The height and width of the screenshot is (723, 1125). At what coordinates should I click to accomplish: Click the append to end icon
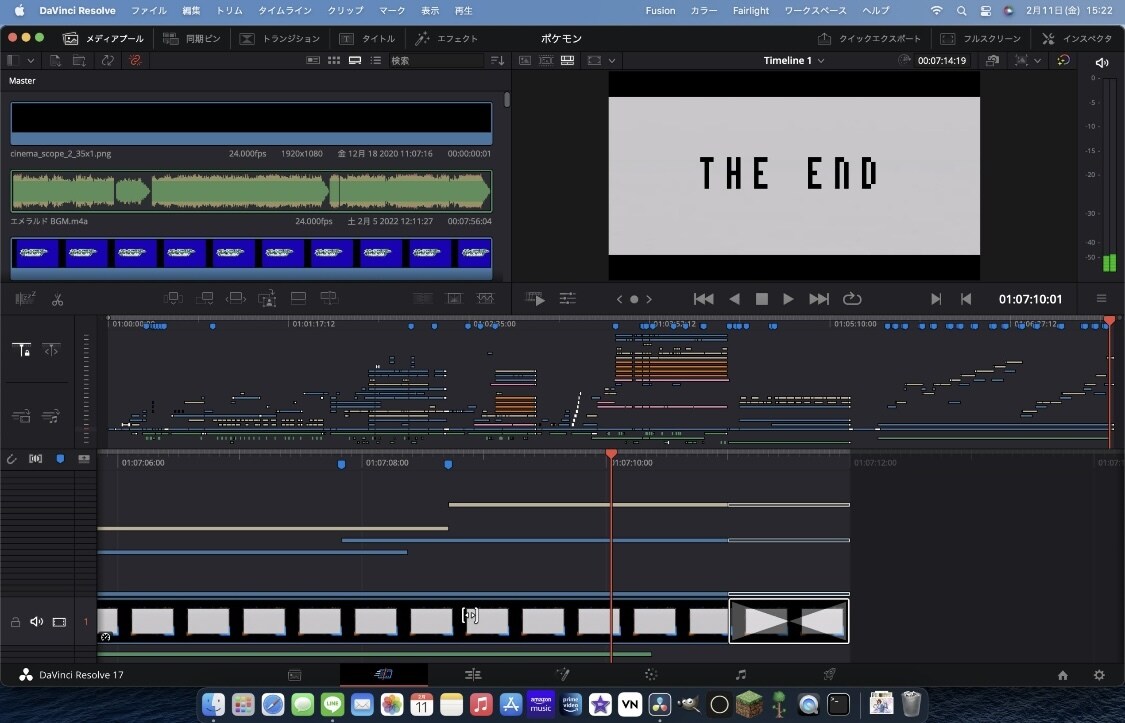pos(204,298)
